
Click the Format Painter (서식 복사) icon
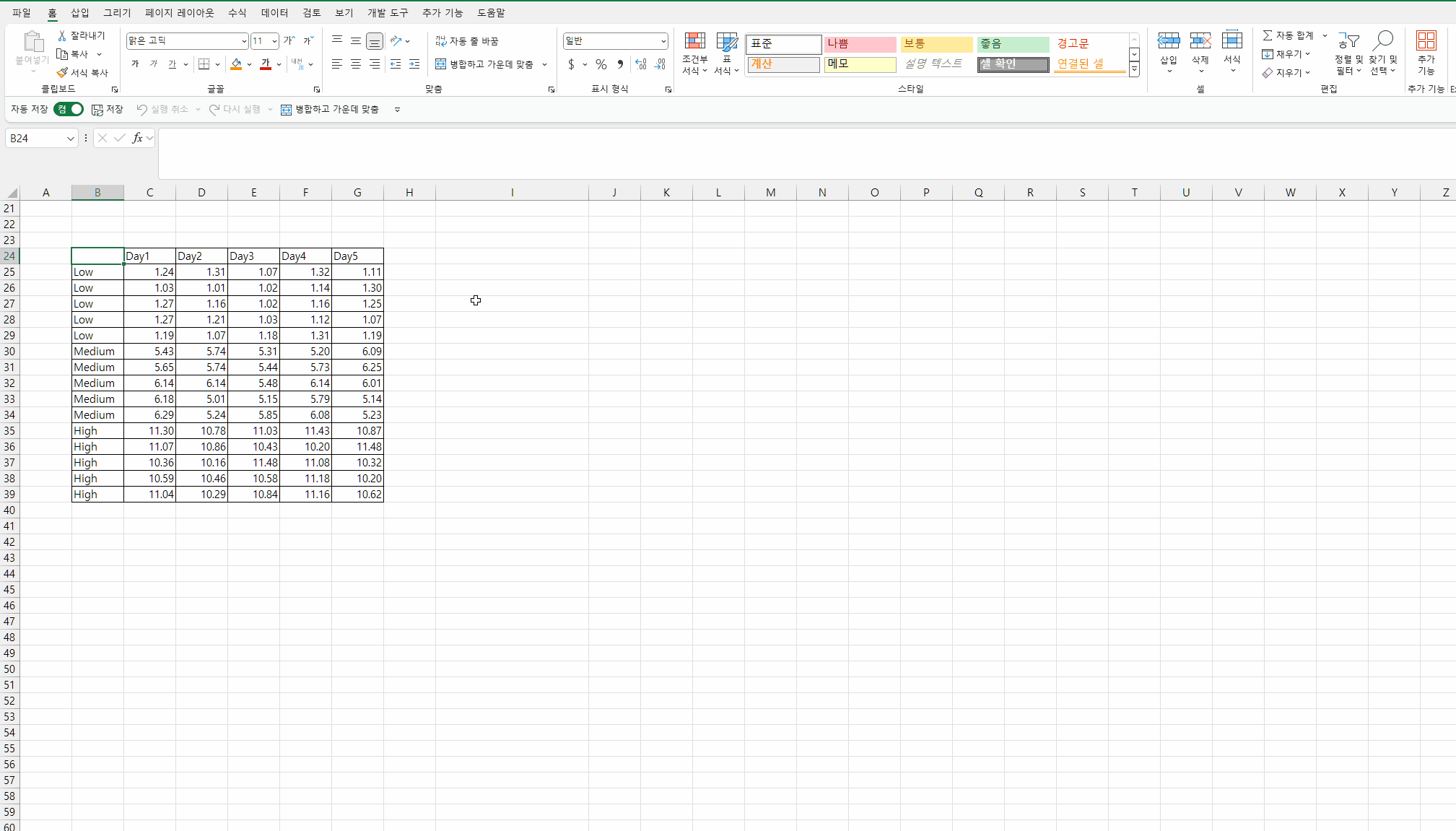click(x=63, y=73)
